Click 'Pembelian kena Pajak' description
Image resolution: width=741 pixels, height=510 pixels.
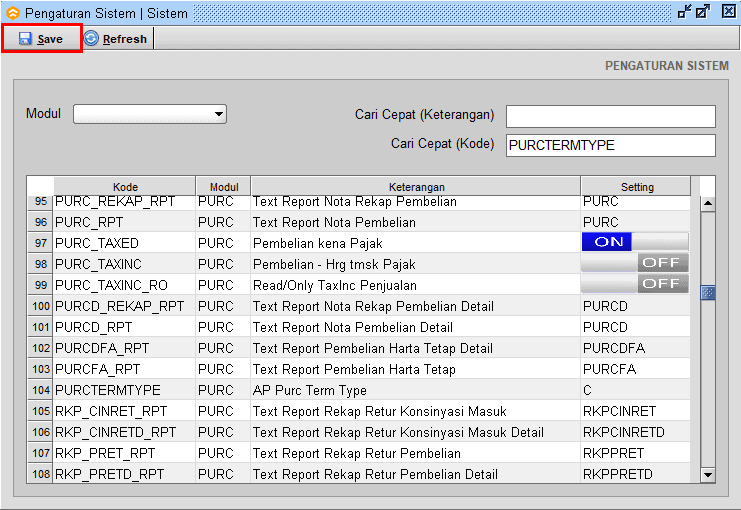coord(318,243)
